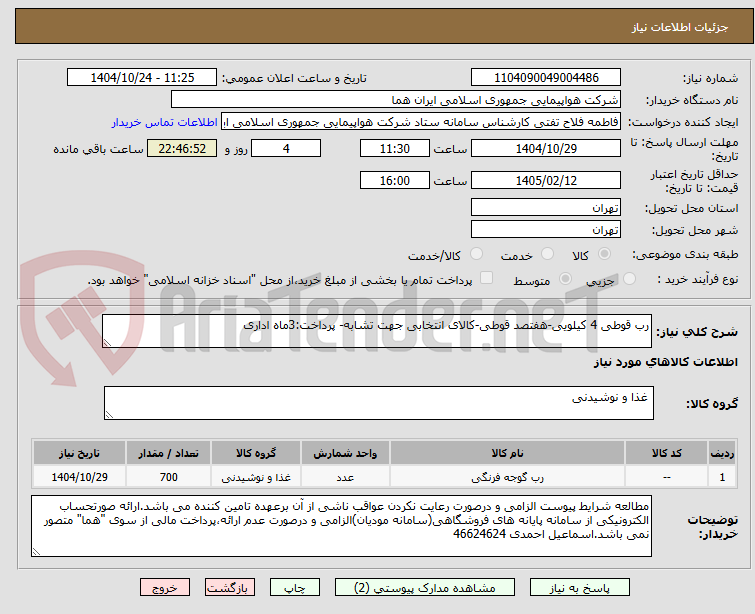
Task: Click the شرح کلی نیاز description textarea
Action: click(377, 331)
